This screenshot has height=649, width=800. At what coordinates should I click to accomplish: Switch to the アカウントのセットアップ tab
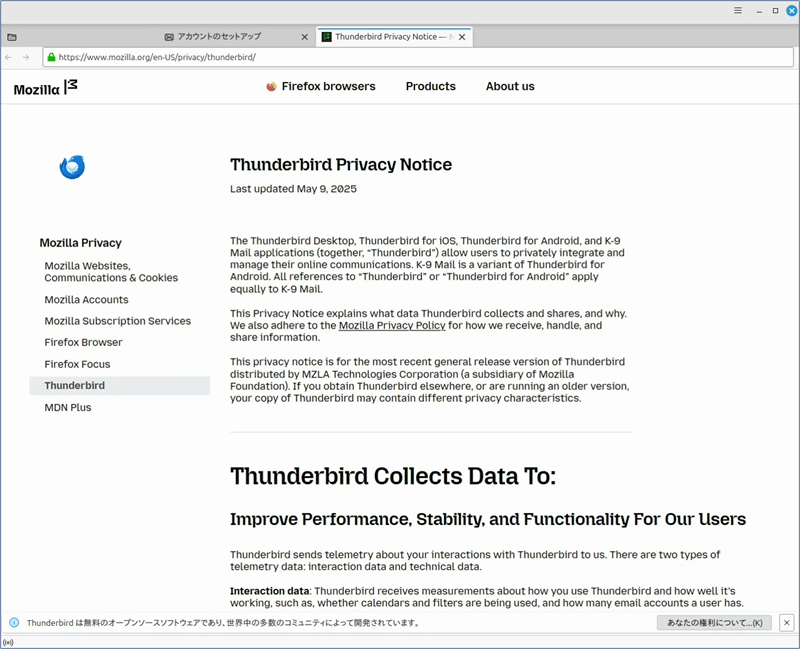[237, 37]
